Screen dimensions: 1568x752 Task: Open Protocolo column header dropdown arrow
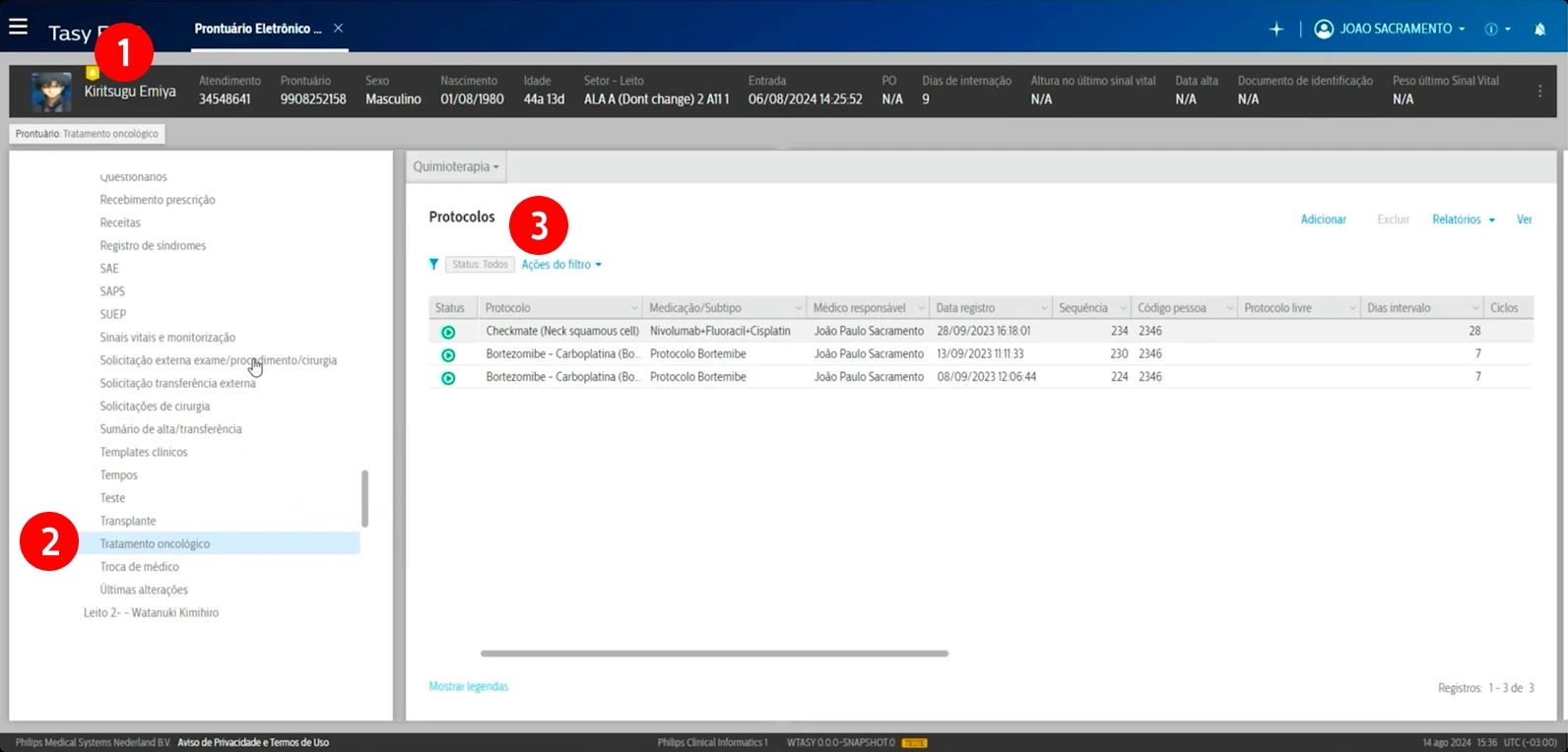tap(634, 309)
